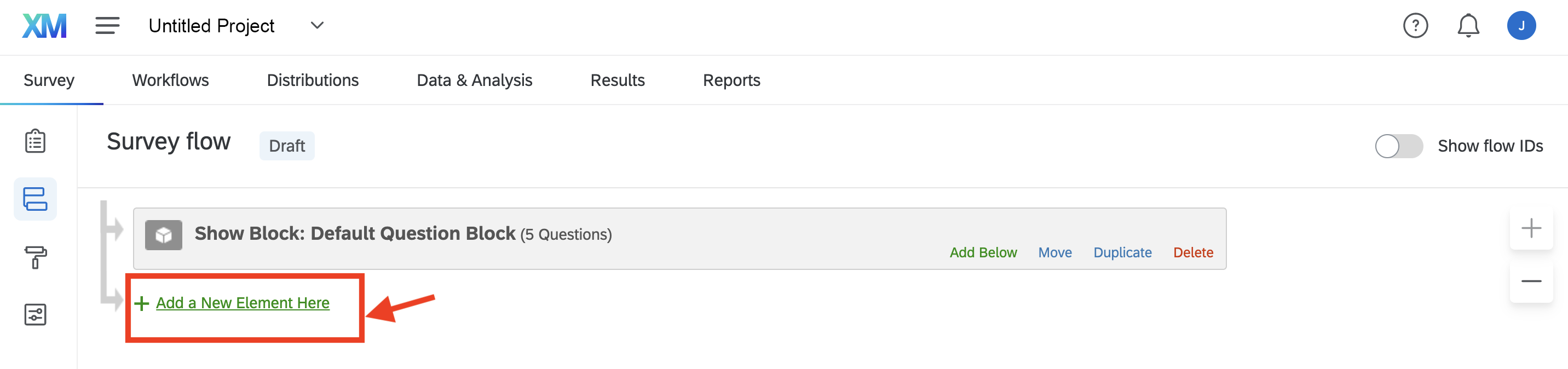
Task: Select the Default Question Block cube icon
Action: [164, 235]
